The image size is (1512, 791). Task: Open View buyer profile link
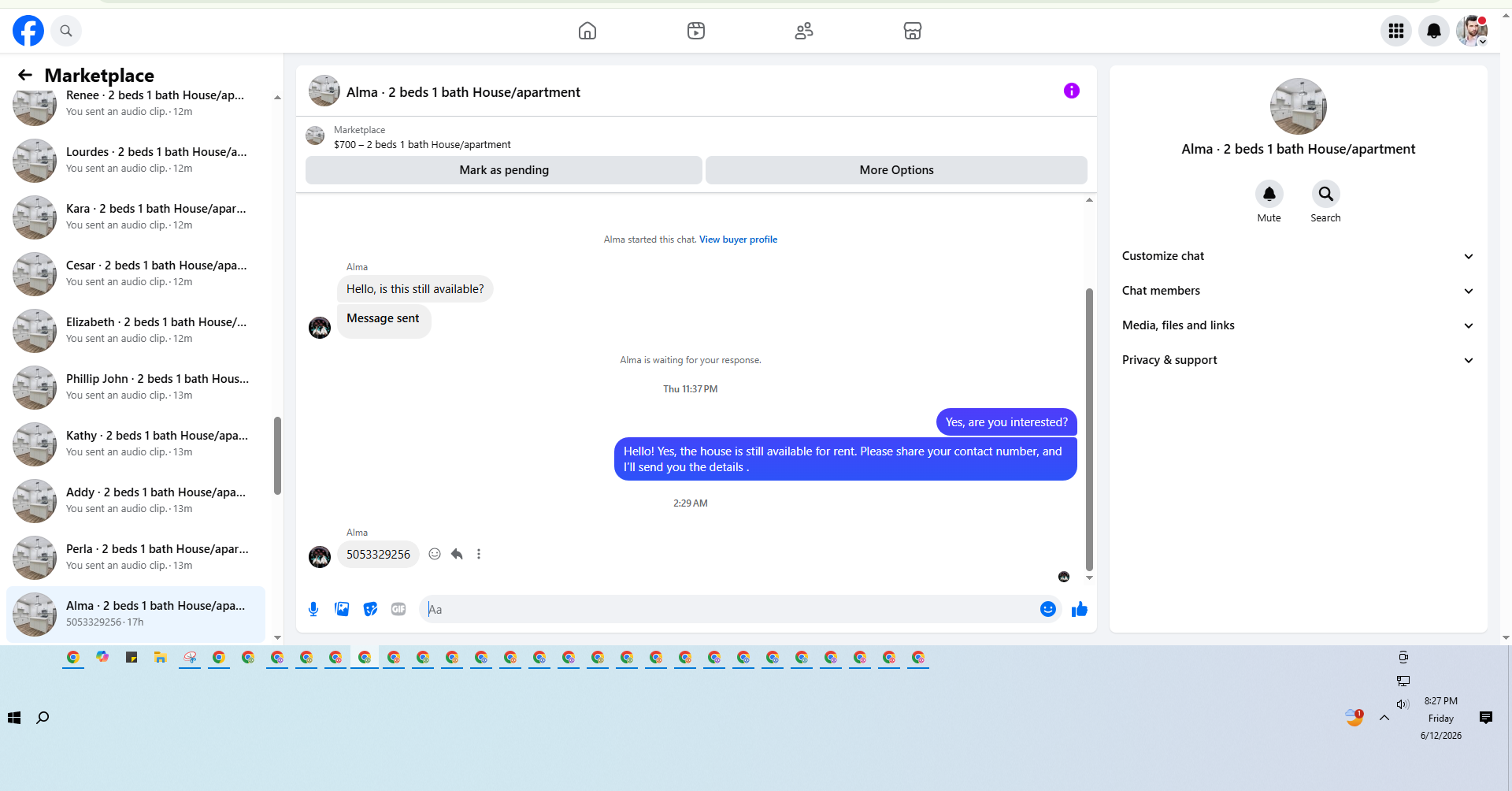pos(738,240)
